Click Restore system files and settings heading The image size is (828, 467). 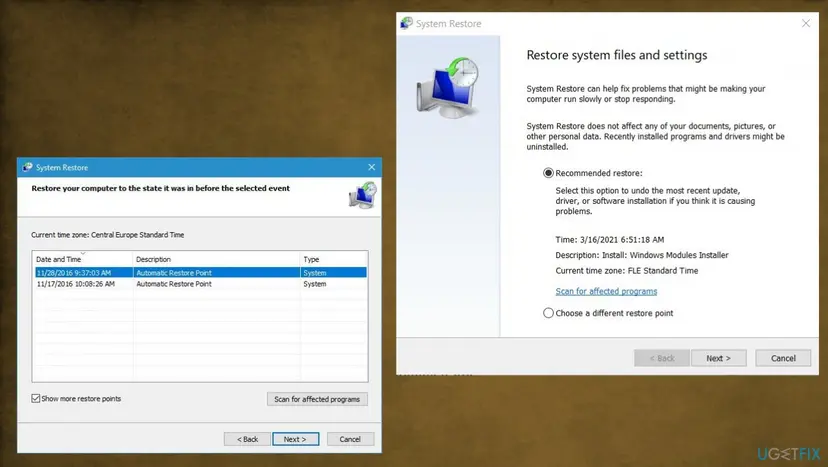(616, 55)
